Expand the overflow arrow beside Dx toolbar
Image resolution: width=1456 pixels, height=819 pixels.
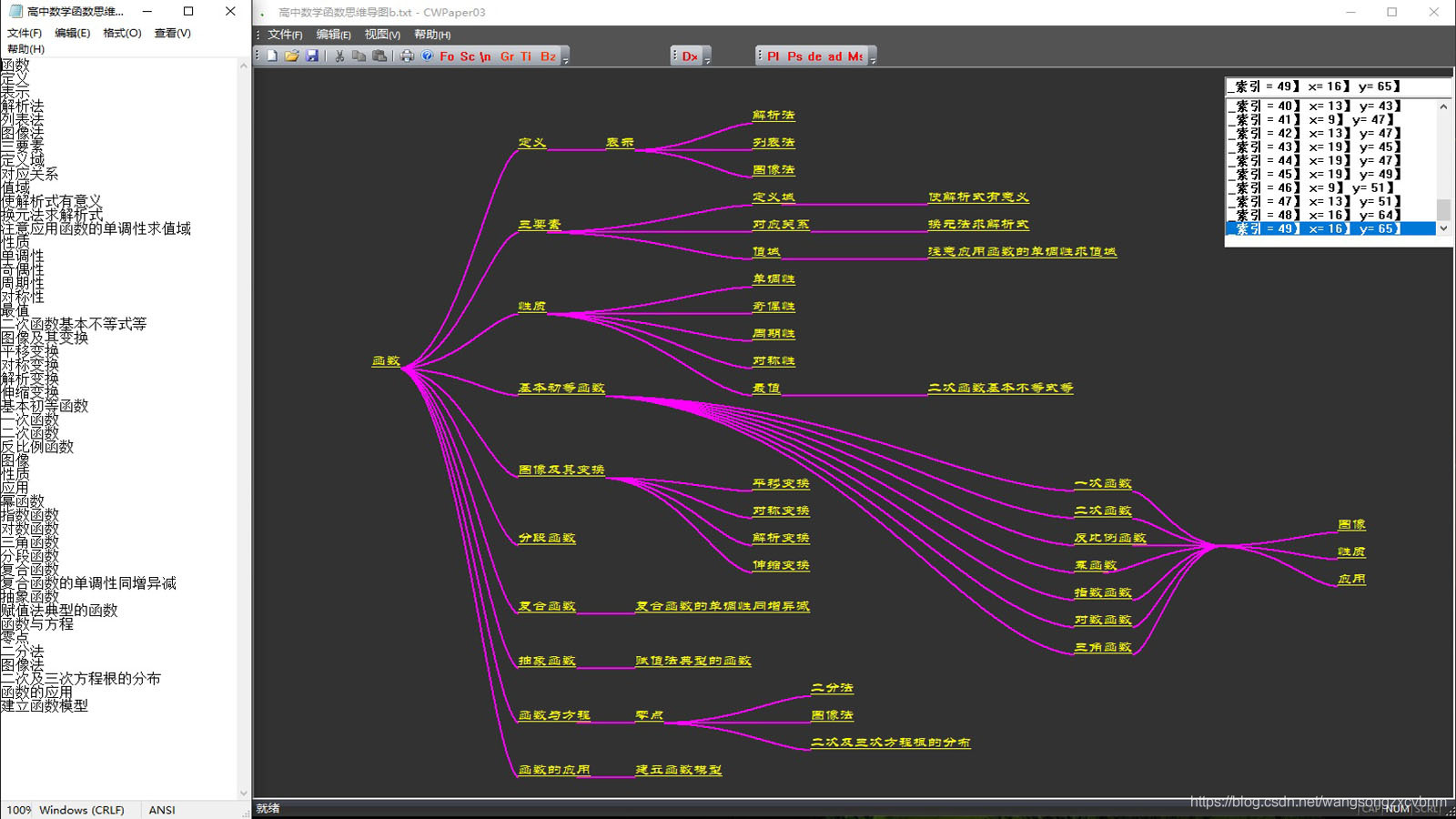point(707,58)
